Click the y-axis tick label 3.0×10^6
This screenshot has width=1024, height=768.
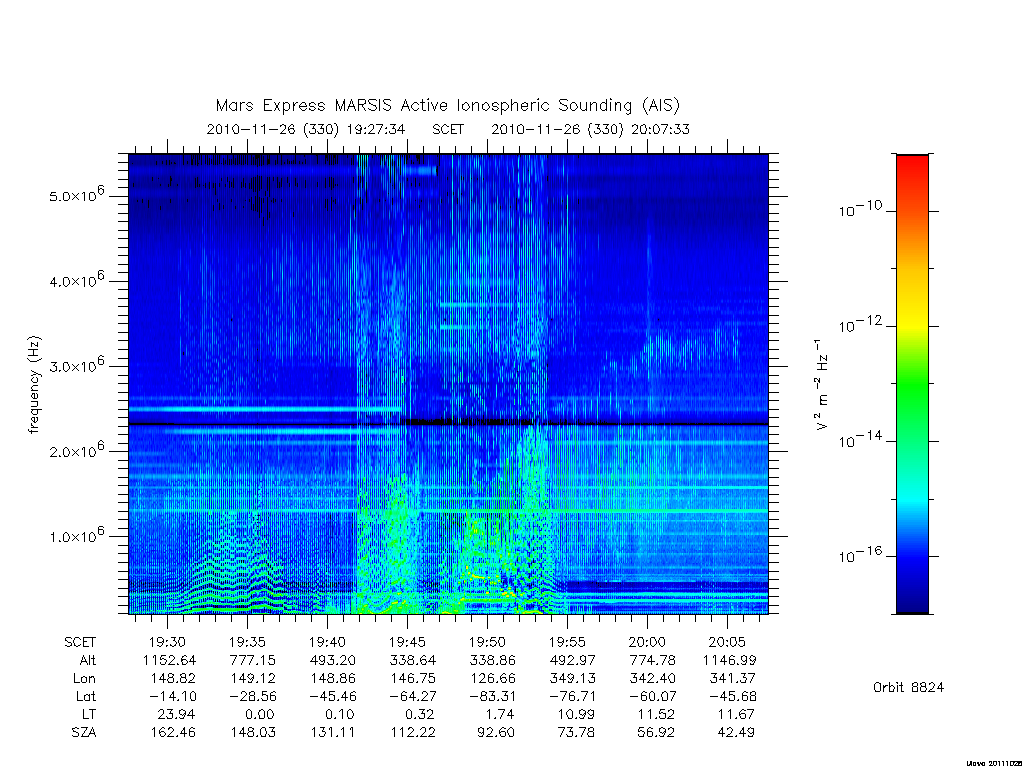[x=76, y=364]
